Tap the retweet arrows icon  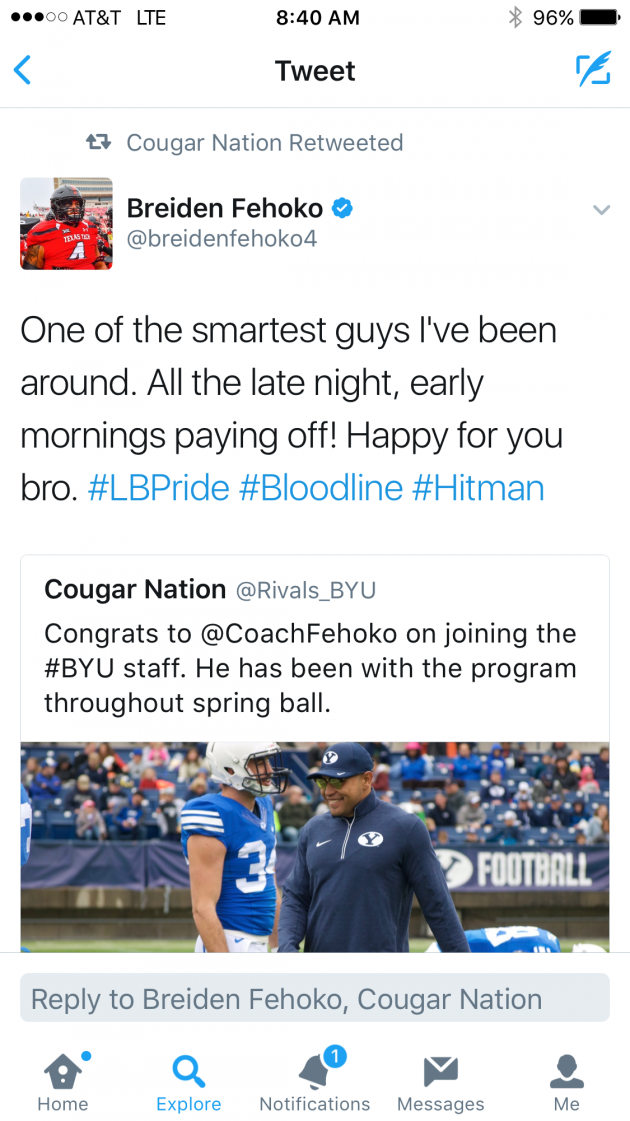pyautogui.click(x=98, y=142)
